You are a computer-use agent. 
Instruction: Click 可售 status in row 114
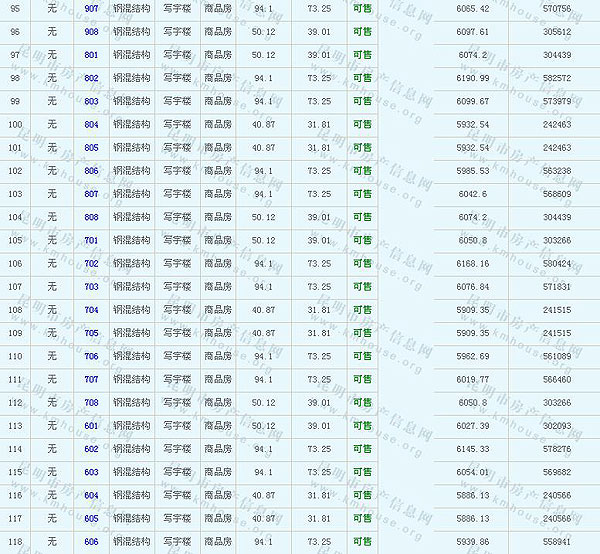[x=362, y=449]
